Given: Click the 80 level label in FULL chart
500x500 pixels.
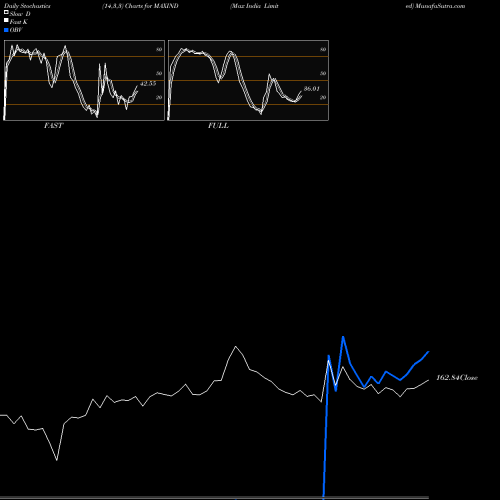Looking at the screenshot, I should click(323, 49).
